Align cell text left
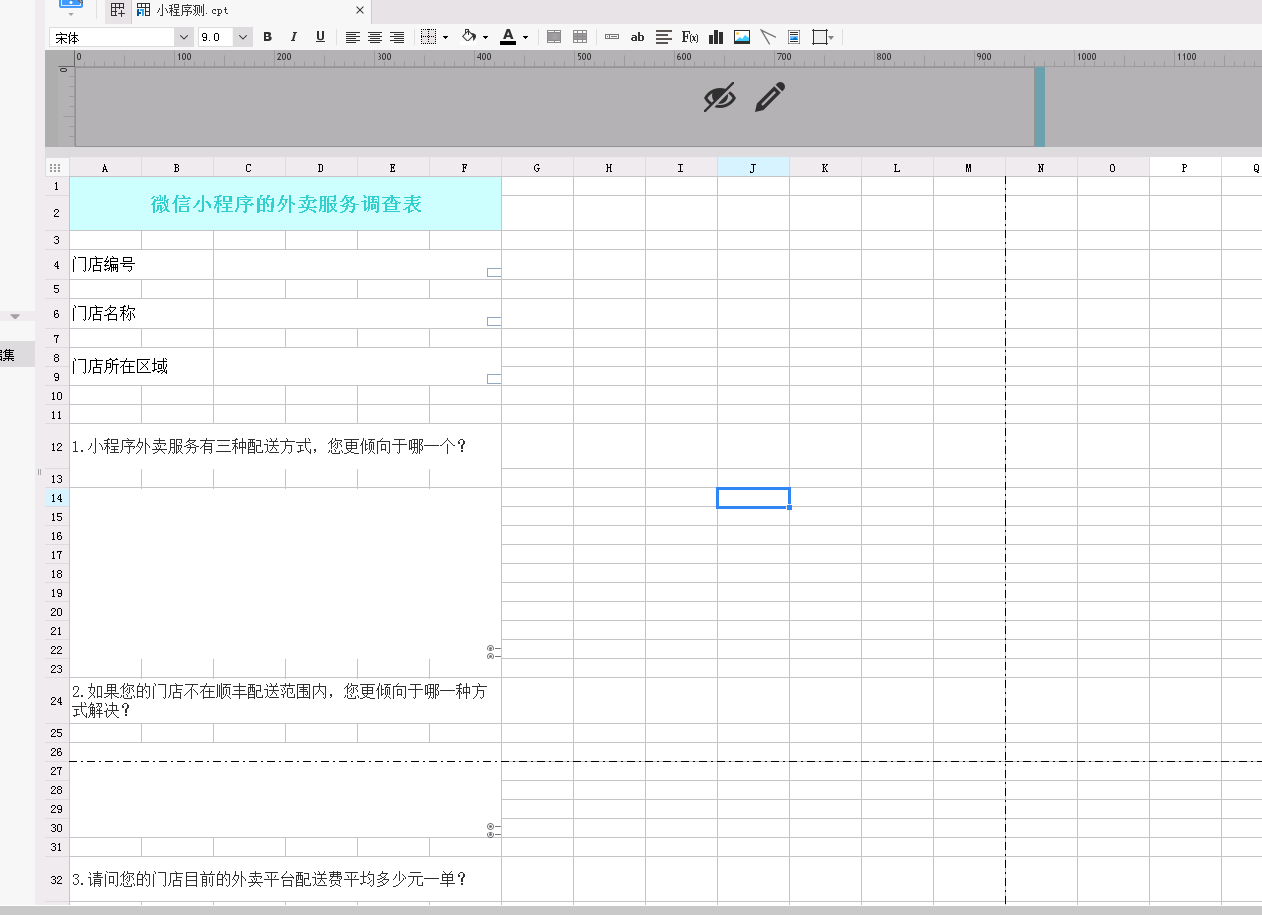 click(x=353, y=37)
